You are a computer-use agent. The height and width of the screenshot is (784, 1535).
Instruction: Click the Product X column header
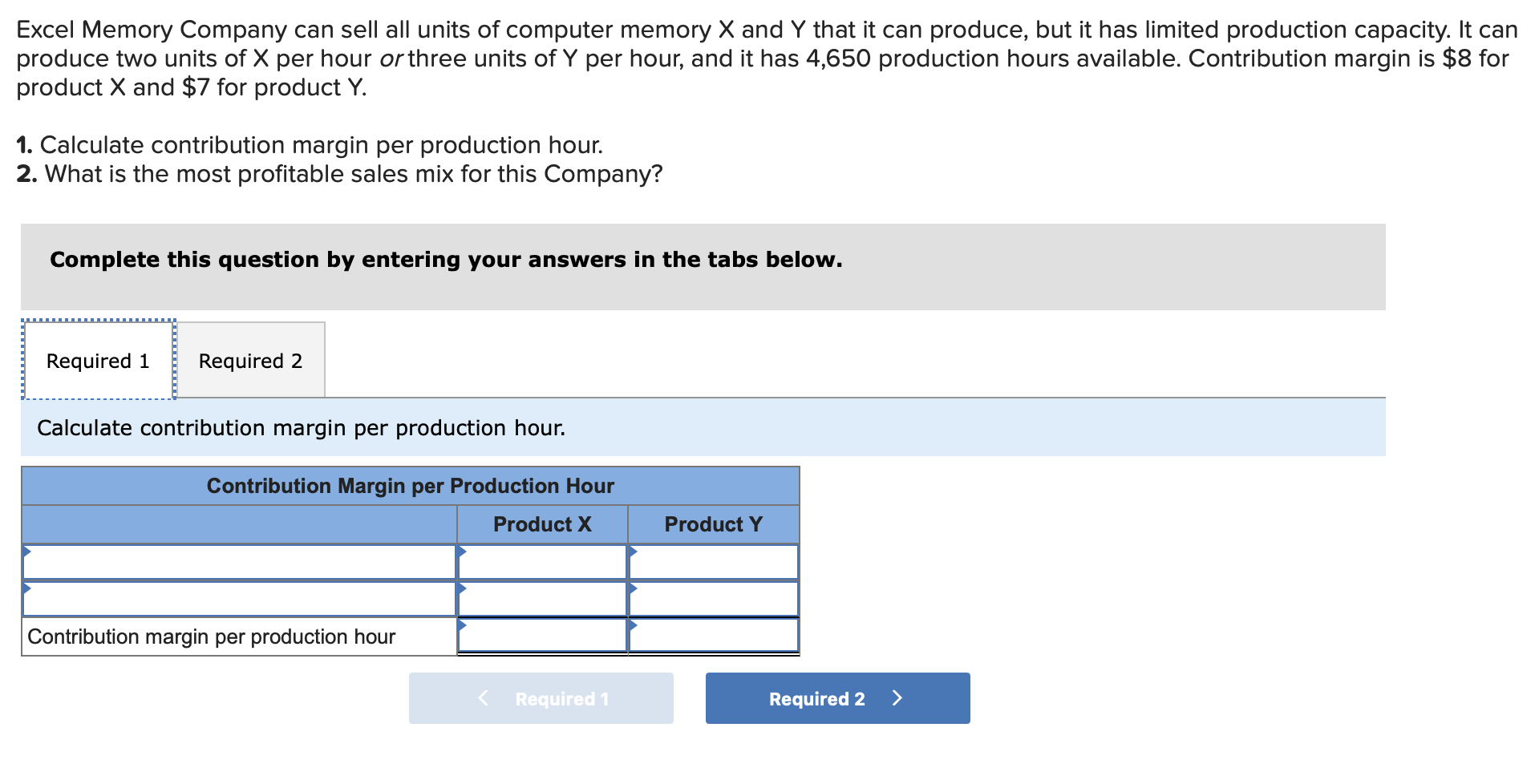(542, 524)
